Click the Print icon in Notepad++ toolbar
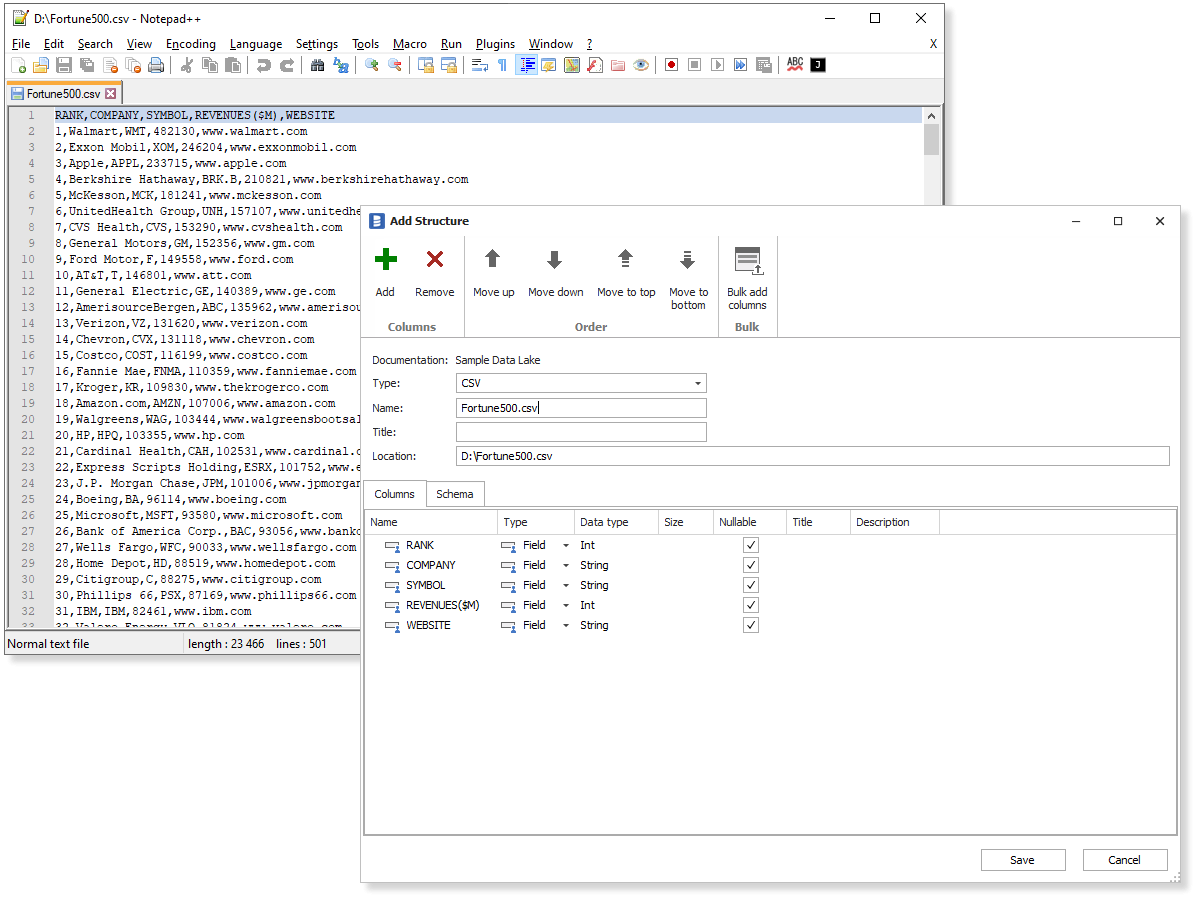 click(156, 65)
